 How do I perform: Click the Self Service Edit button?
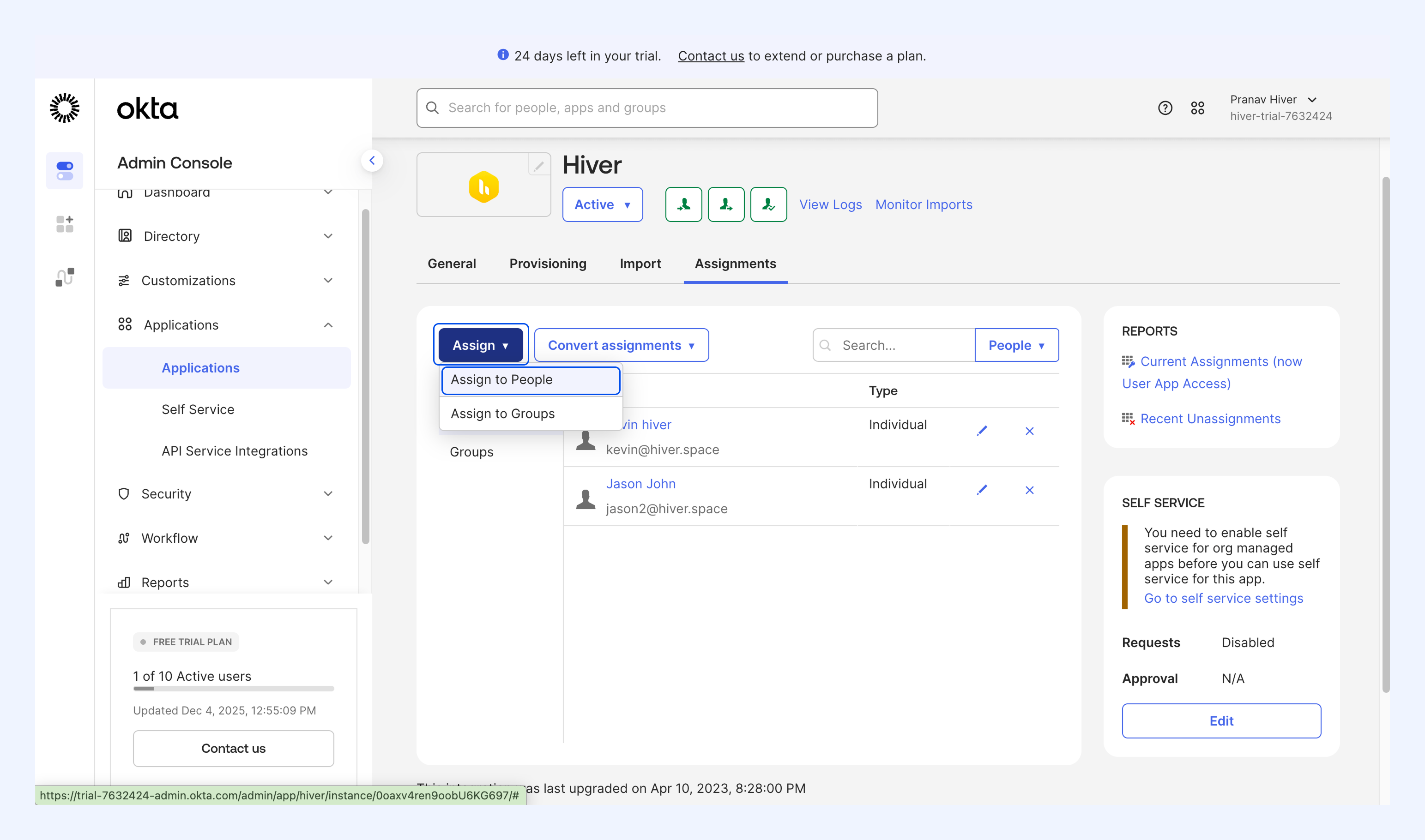pyautogui.click(x=1221, y=720)
